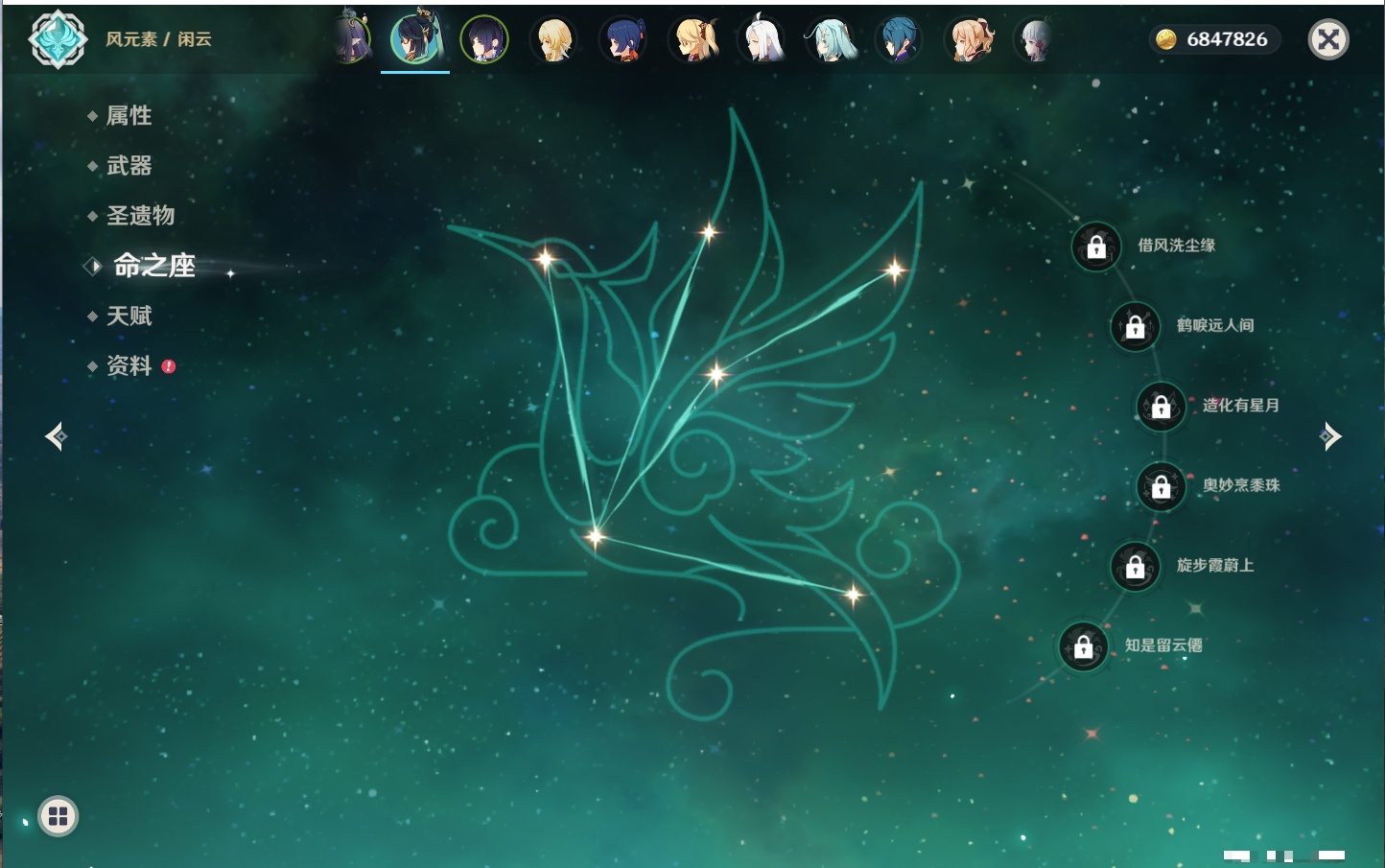This screenshot has width=1385, height=868.
Task: Switch to the 武器 weapon menu
Action: [x=129, y=166]
